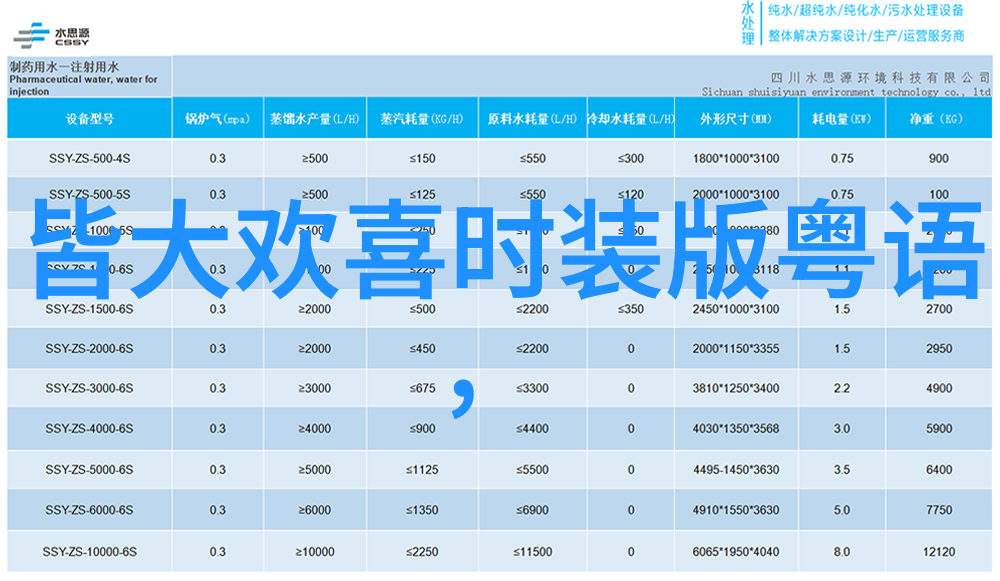The image size is (1000, 581).
Task: Click the 水处理 badge icon at top right
Action: (x=748, y=23)
